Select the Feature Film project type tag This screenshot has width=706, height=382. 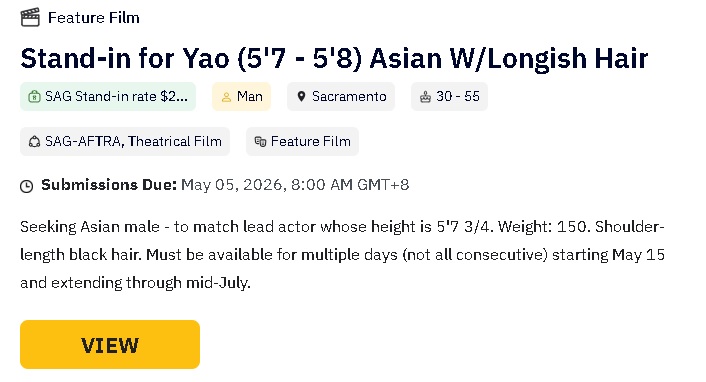(302, 141)
